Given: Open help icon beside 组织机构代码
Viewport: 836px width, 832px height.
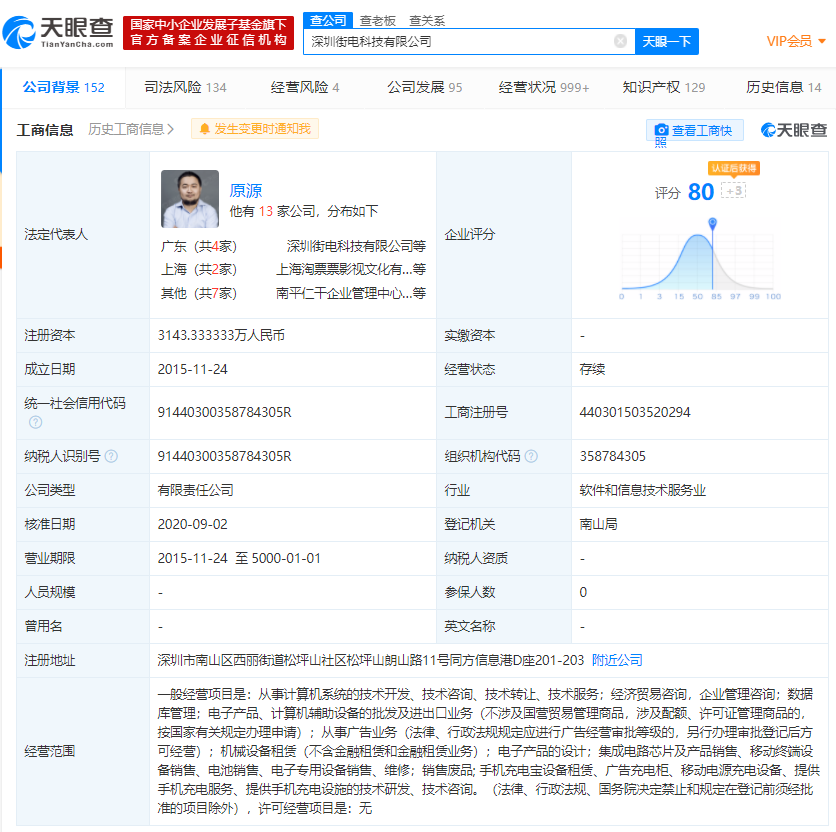Looking at the screenshot, I should [x=531, y=457].
